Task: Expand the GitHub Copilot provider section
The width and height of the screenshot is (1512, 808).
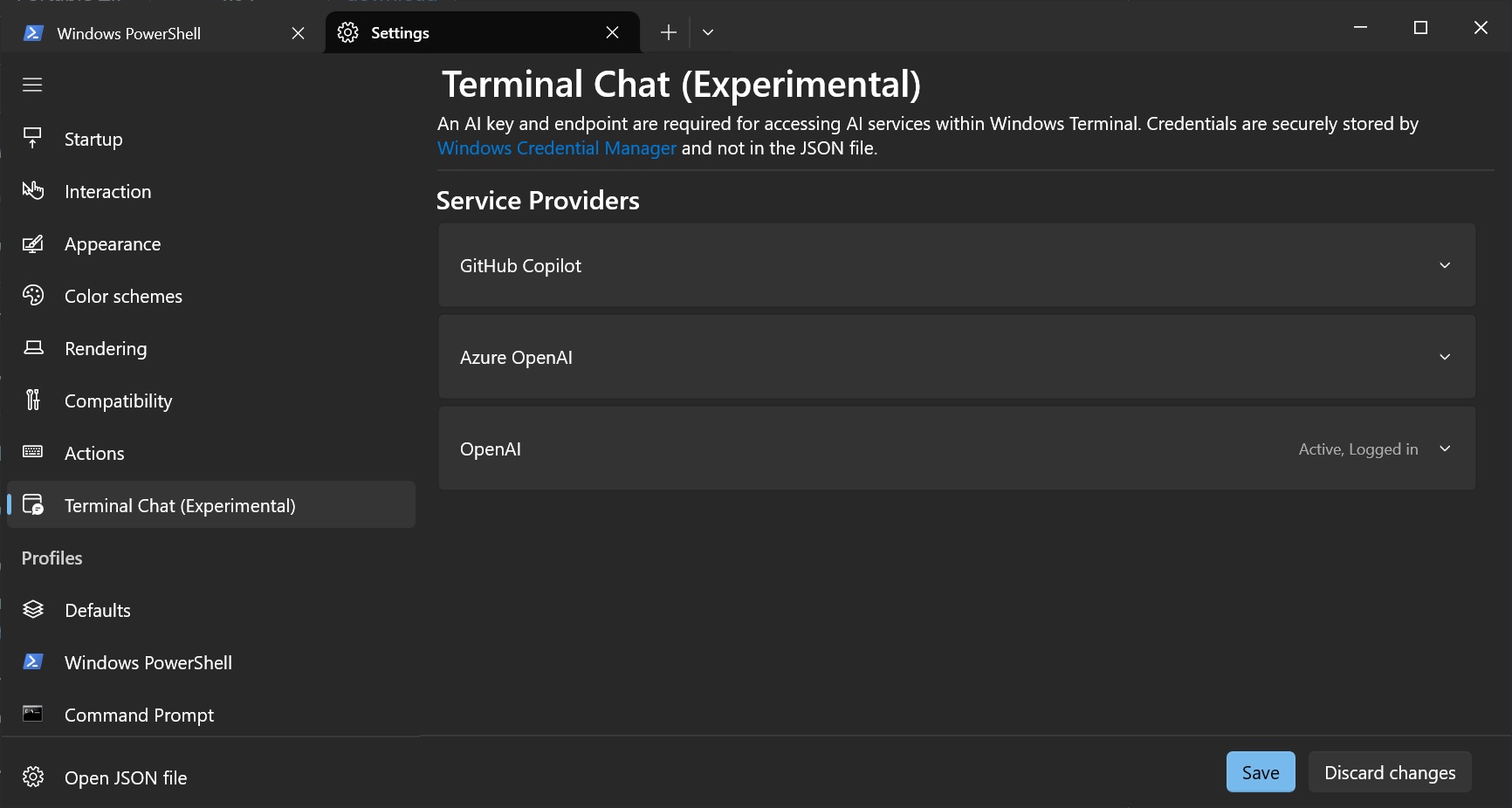Action: (1446, 265)
